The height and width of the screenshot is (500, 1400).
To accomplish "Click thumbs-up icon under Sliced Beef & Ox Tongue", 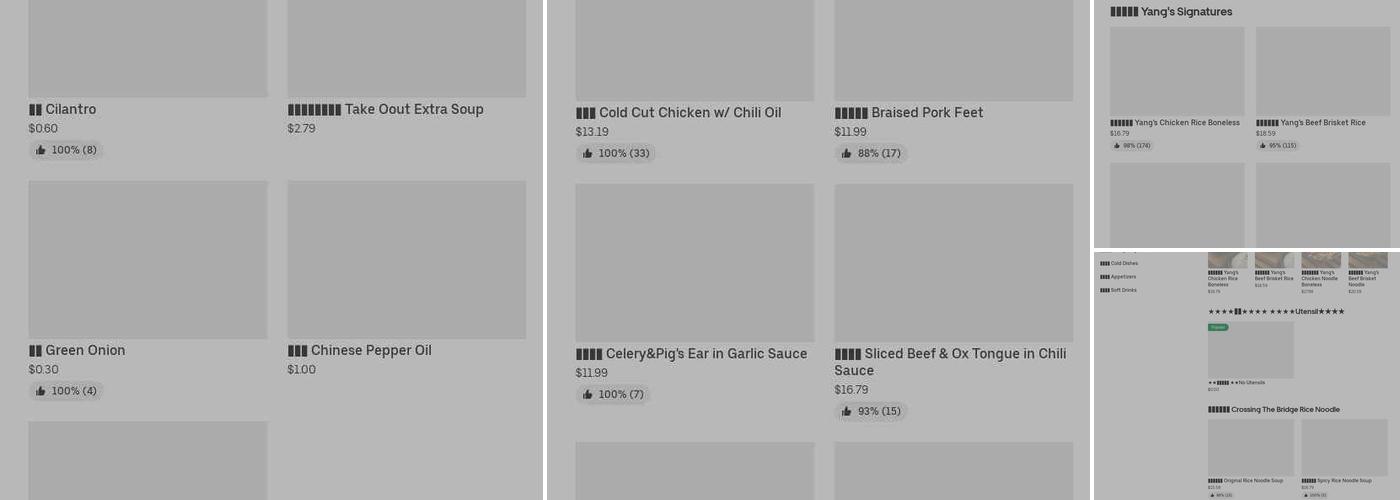I will click(x=847, y=411).
